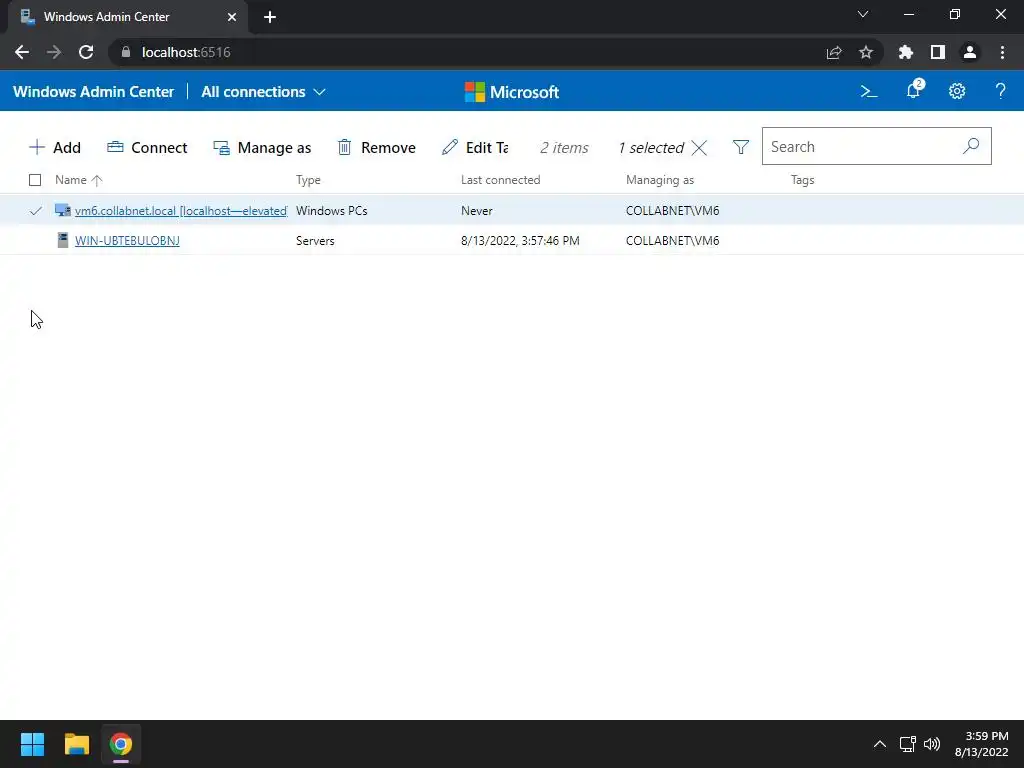
Task: View site information lock icon
Action: pyautogui.click(x=126, y=52)
